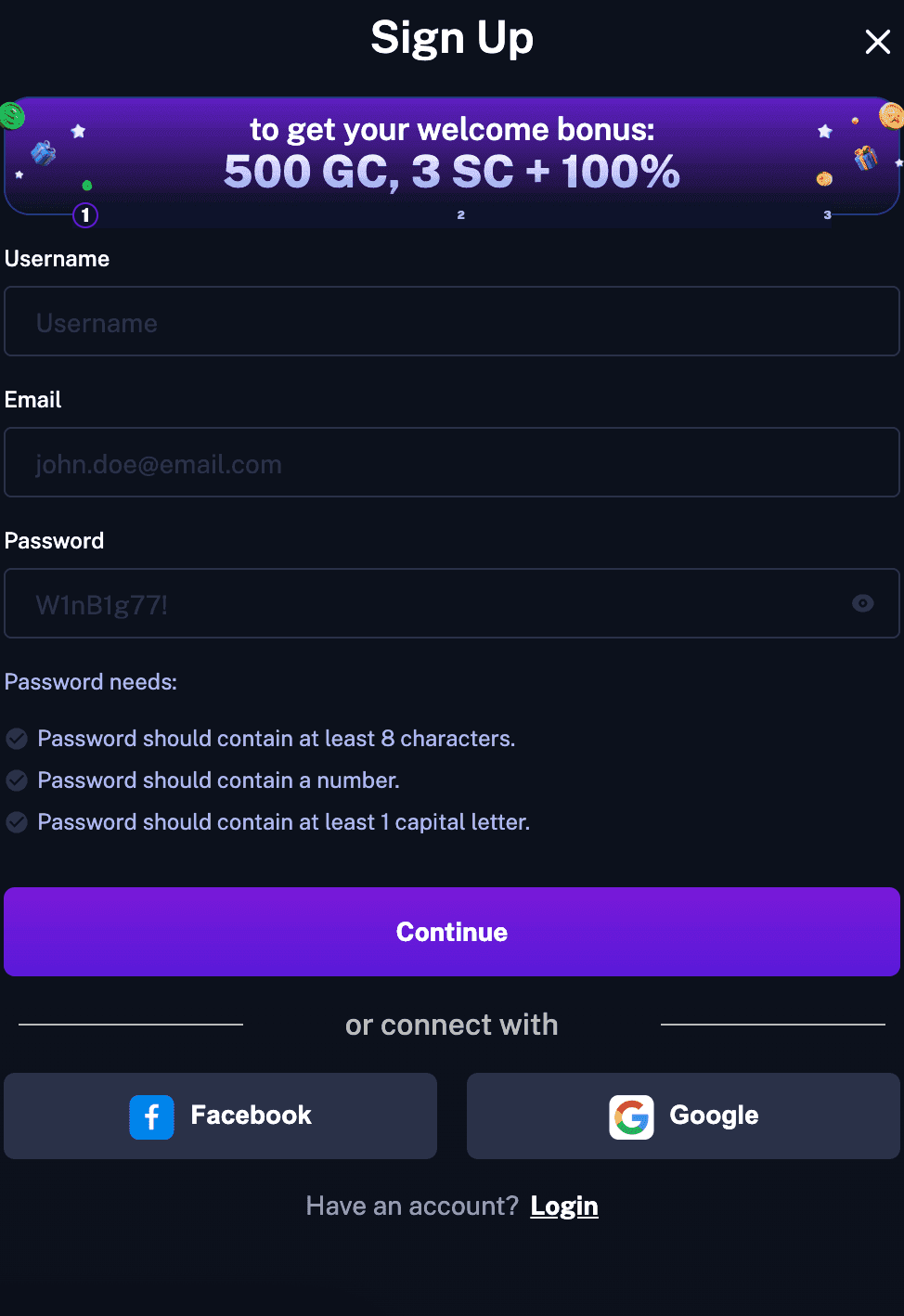This screenshot has height=1316, width=904.
Task: Click the coin icon in the bonus banner
Action: (x=891, y=117)
